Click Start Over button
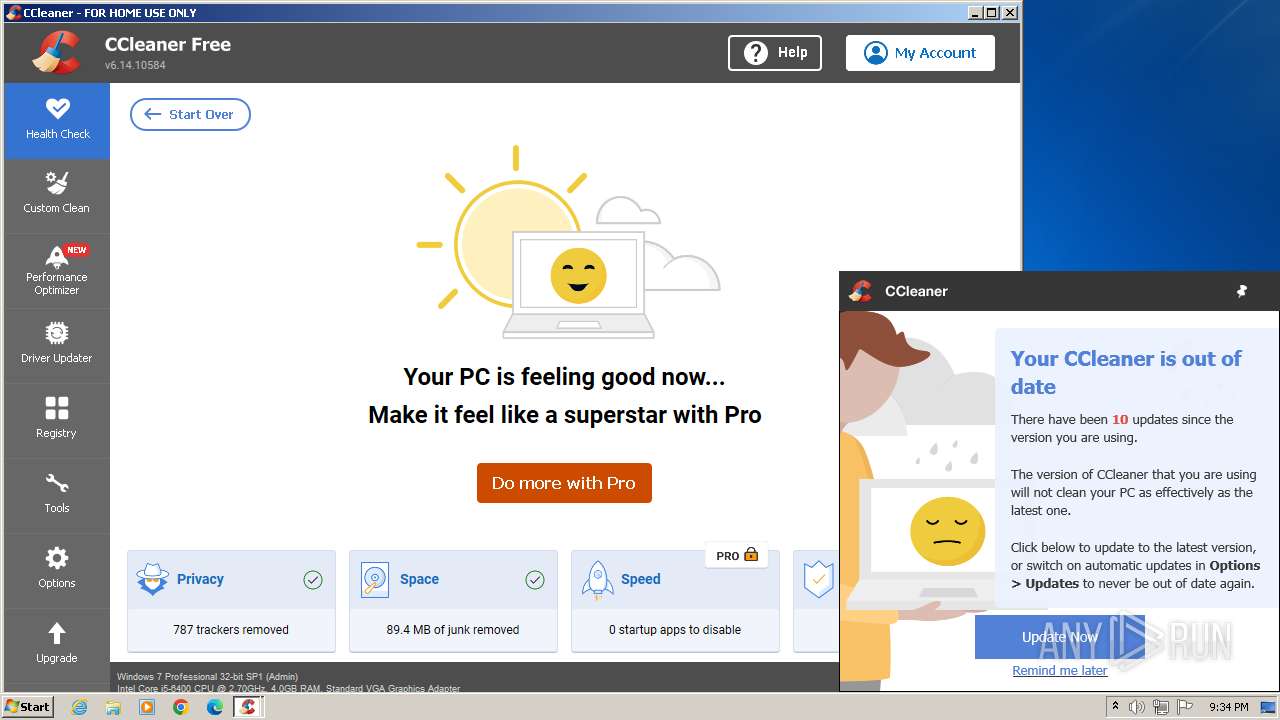Screen dimensions: 1280x720 point(190,114)
